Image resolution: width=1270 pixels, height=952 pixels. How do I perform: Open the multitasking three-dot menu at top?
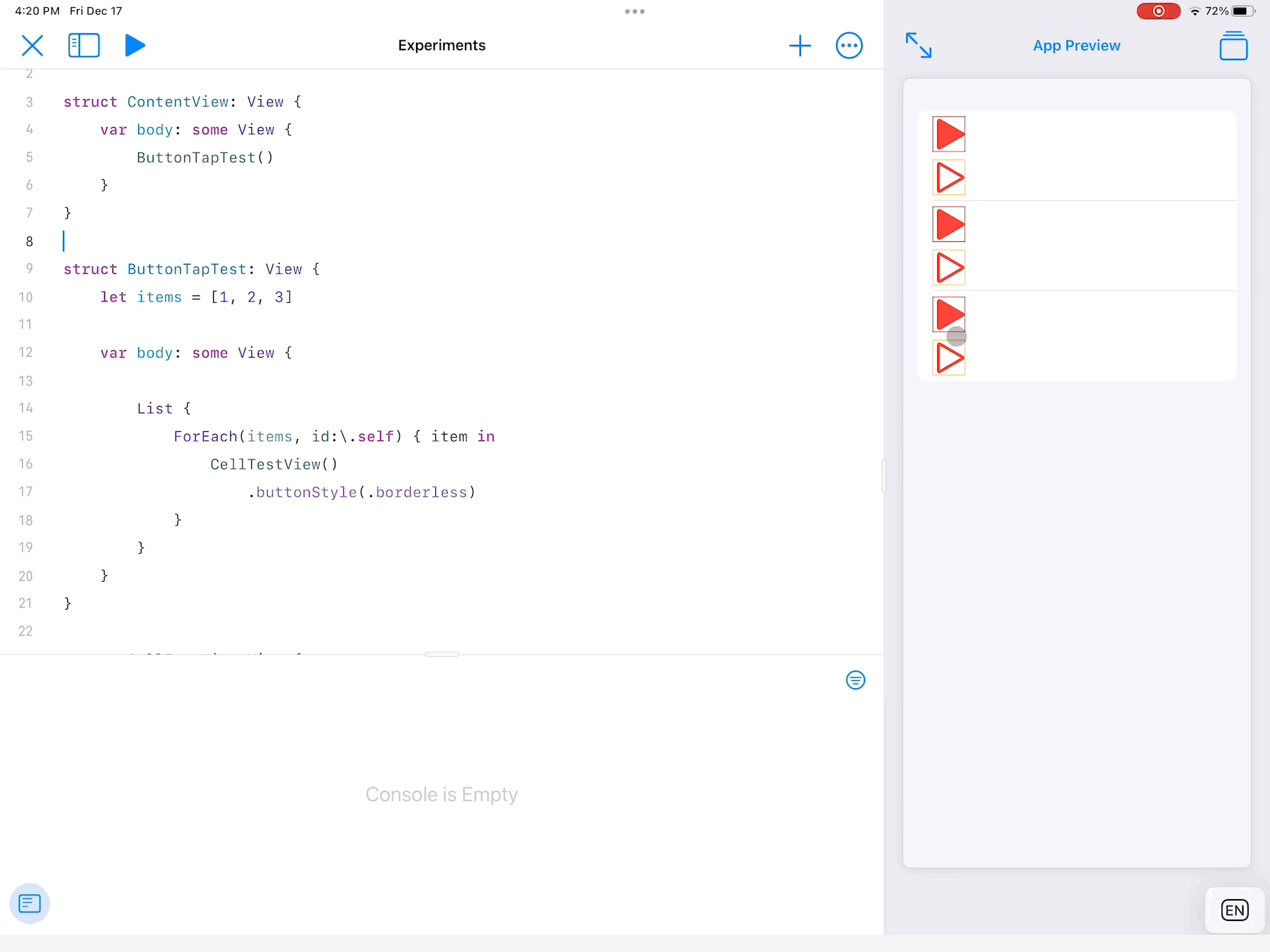click(635, 11)
